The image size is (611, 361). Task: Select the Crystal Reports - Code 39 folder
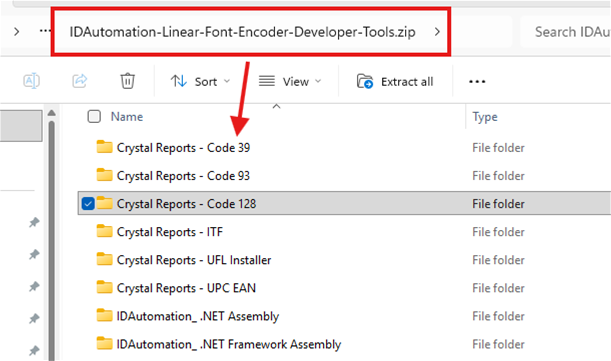[x=184, y=148]
